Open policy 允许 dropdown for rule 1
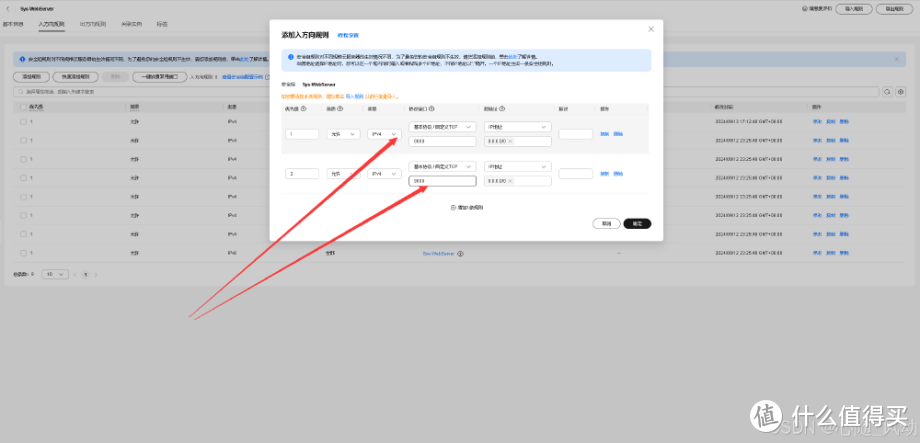 343,134
